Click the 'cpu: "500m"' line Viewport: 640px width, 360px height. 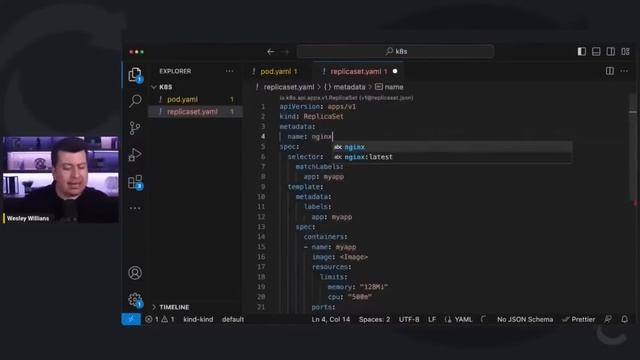(x=349, y=297)
